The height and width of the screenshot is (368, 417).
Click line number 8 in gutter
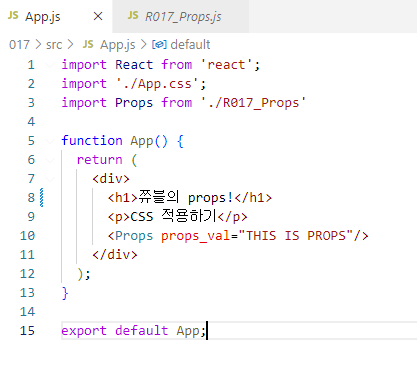point(31,198)
